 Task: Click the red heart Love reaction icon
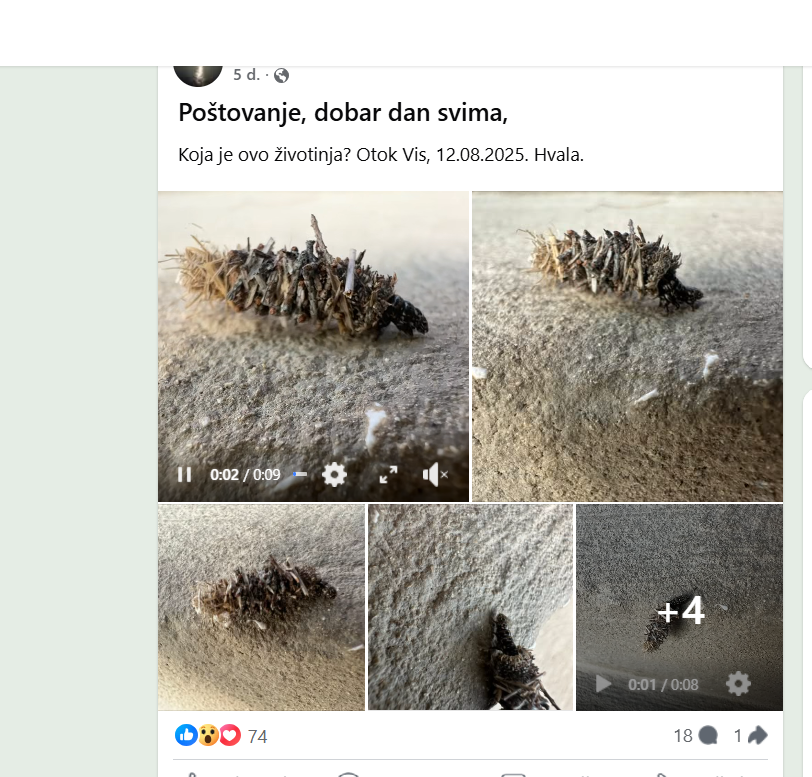click(230, 736)
